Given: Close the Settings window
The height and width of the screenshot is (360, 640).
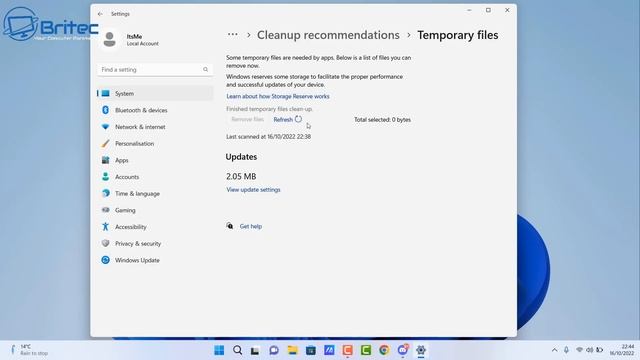Looking at the screenshot, I should pyautogui.click(x=507, y=10).
